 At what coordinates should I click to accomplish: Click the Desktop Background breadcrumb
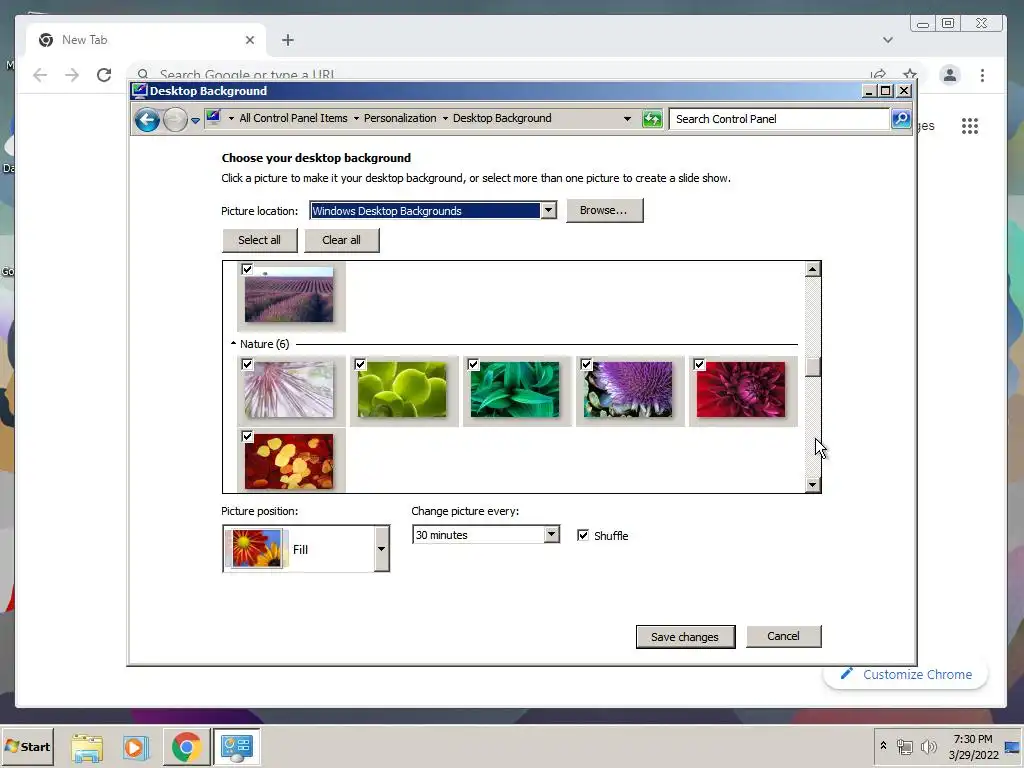pyautogui.click(x=502, y=118)
